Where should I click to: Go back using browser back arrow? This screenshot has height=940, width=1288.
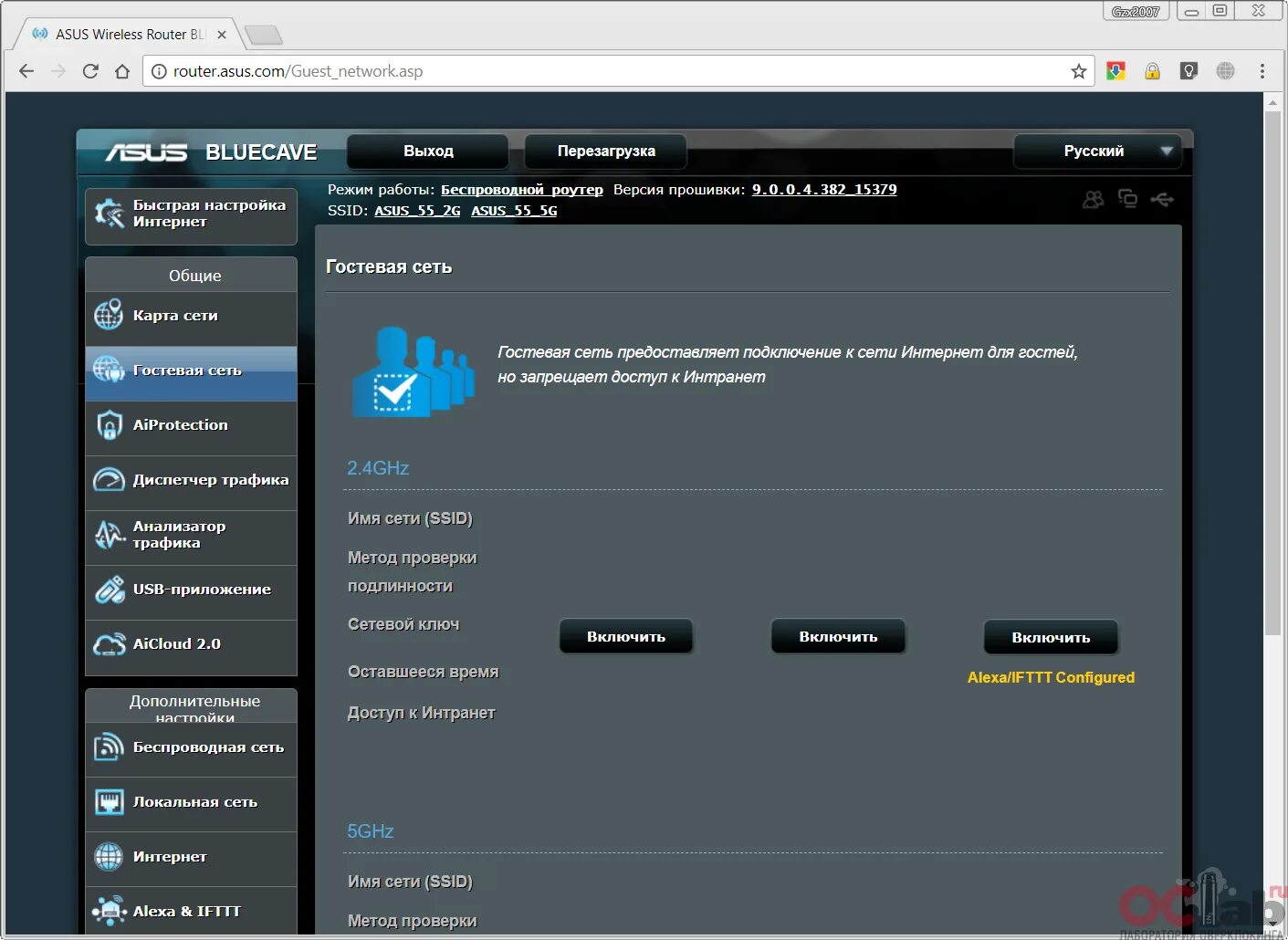point(26,71)
